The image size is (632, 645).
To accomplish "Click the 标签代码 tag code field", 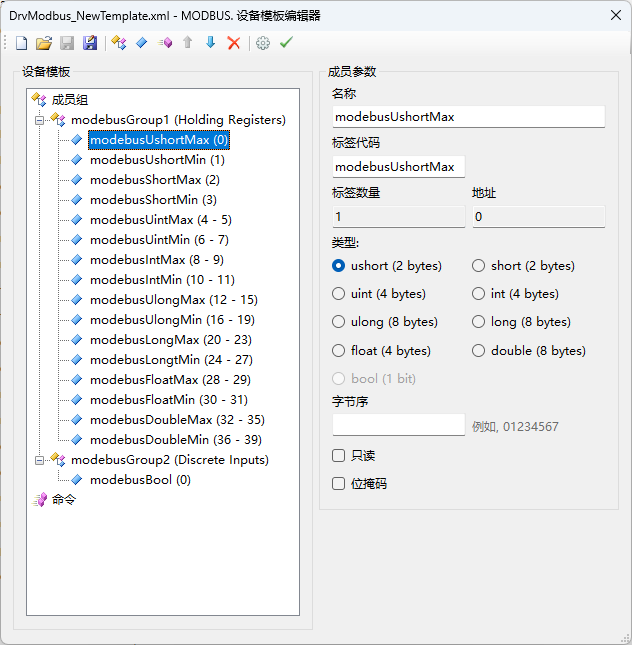I will (x=399, y=167).
